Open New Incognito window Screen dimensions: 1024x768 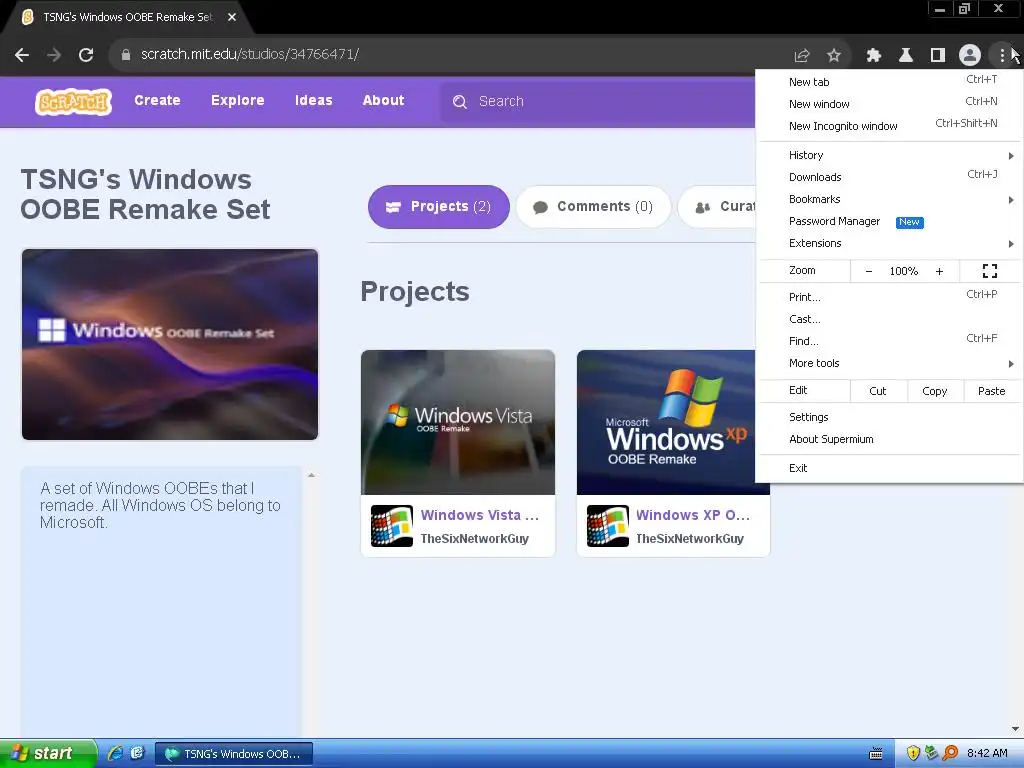pos(889,126)
